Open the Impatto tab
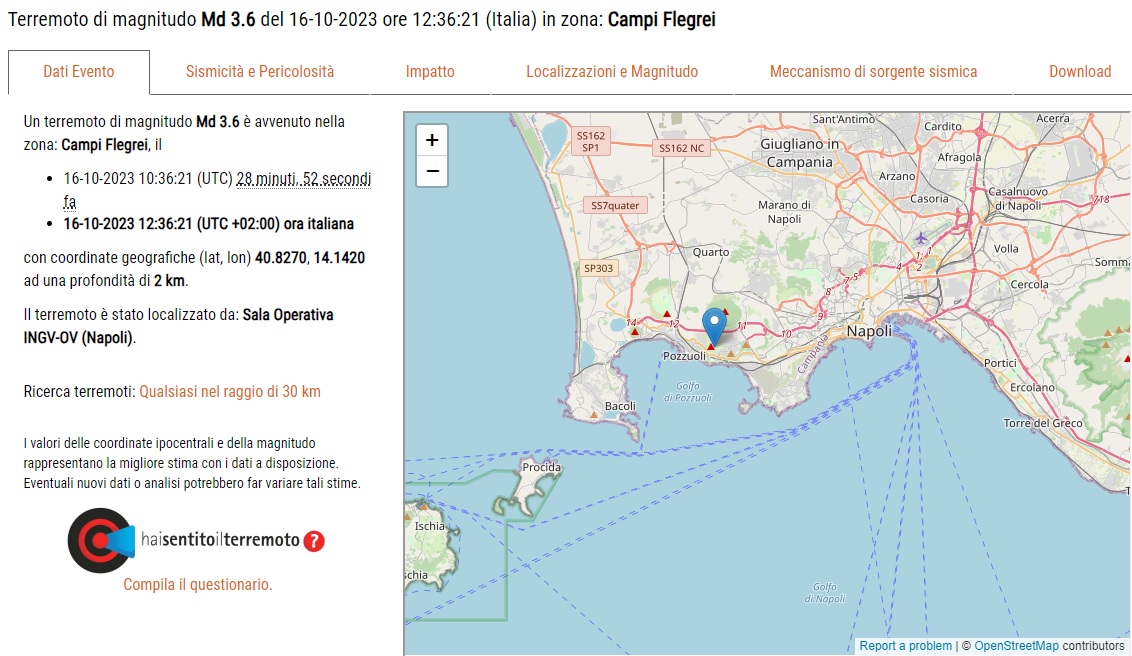The image size is (1132, 656). pyautogui.click(x=430, y=72)
